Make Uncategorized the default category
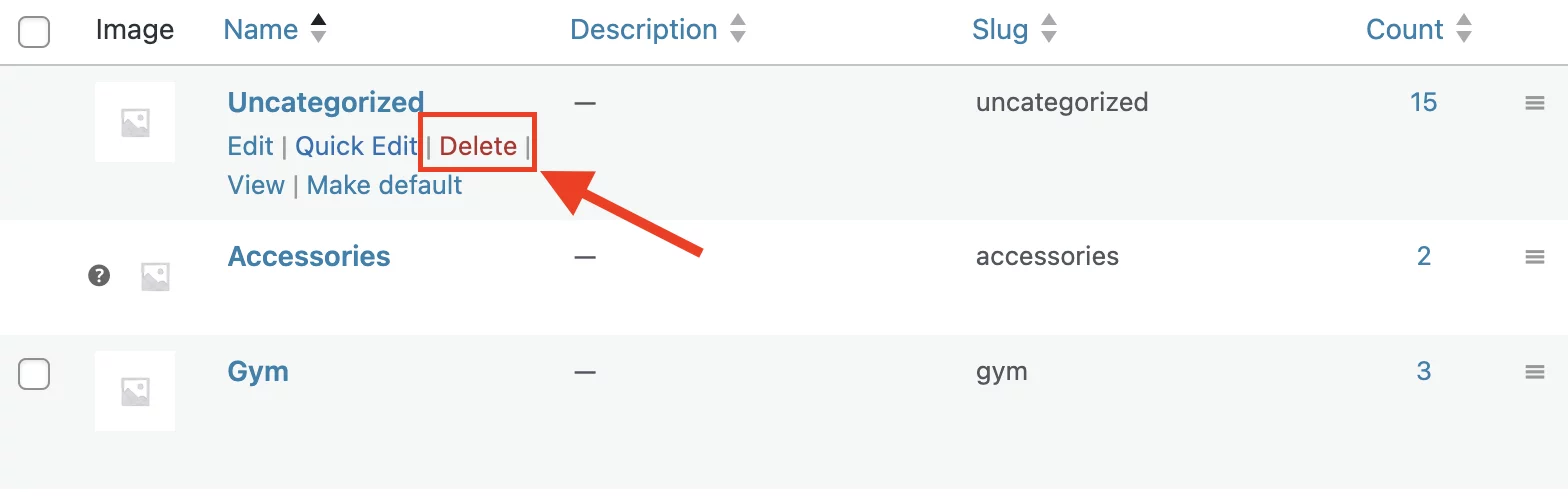Screen dimensions: 1568x504 pos(384,185)
